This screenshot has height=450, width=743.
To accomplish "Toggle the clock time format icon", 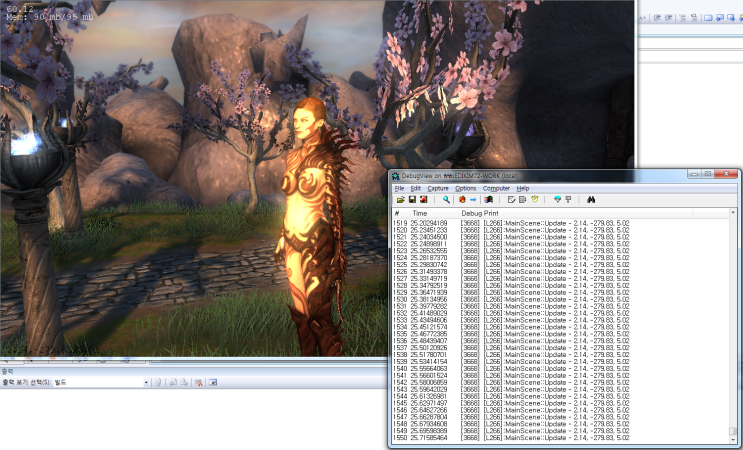I will pos(535,200).
